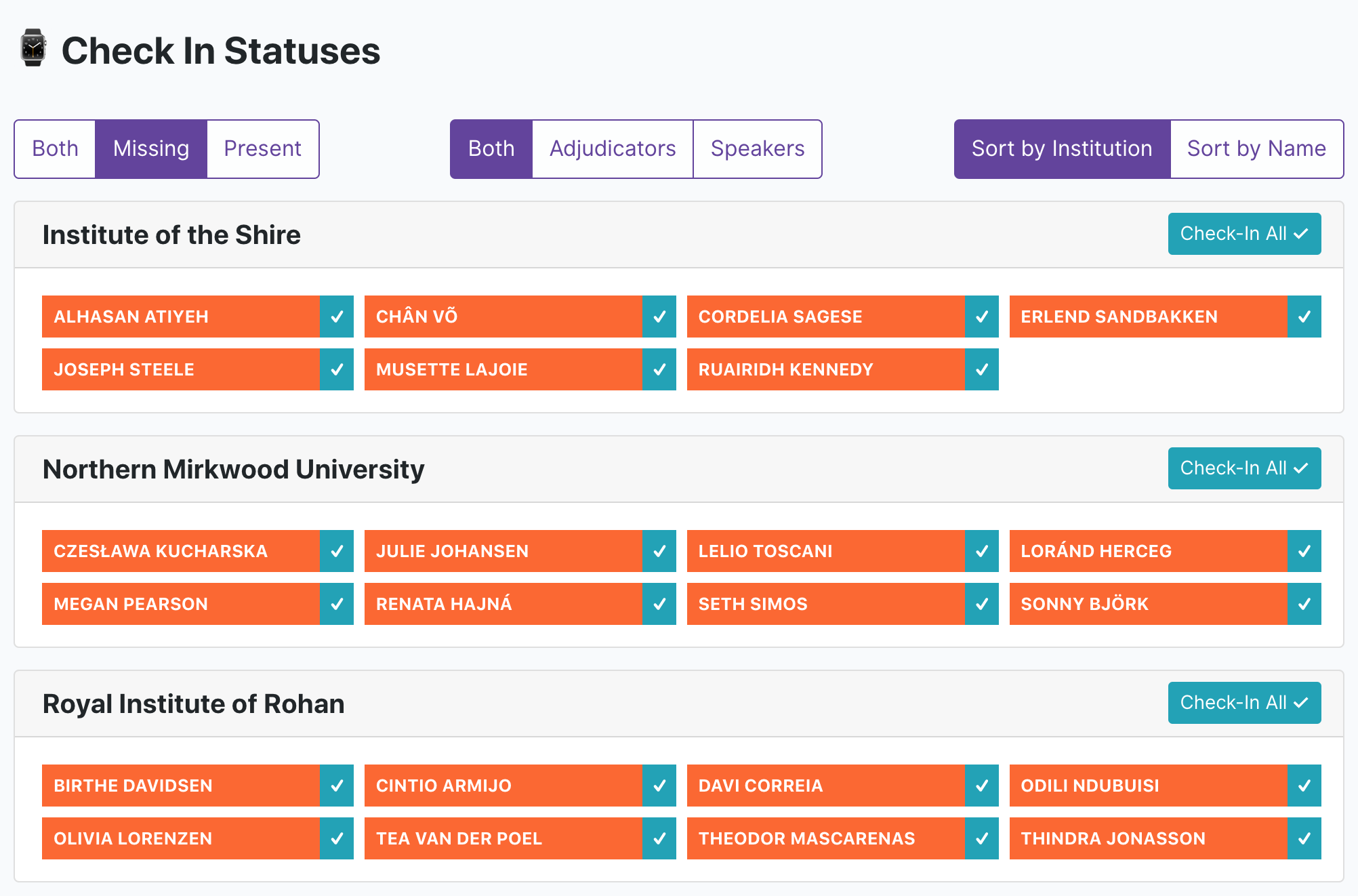Mark Erlend Sandbakken present via checkmark

(x=1304, y=317)
